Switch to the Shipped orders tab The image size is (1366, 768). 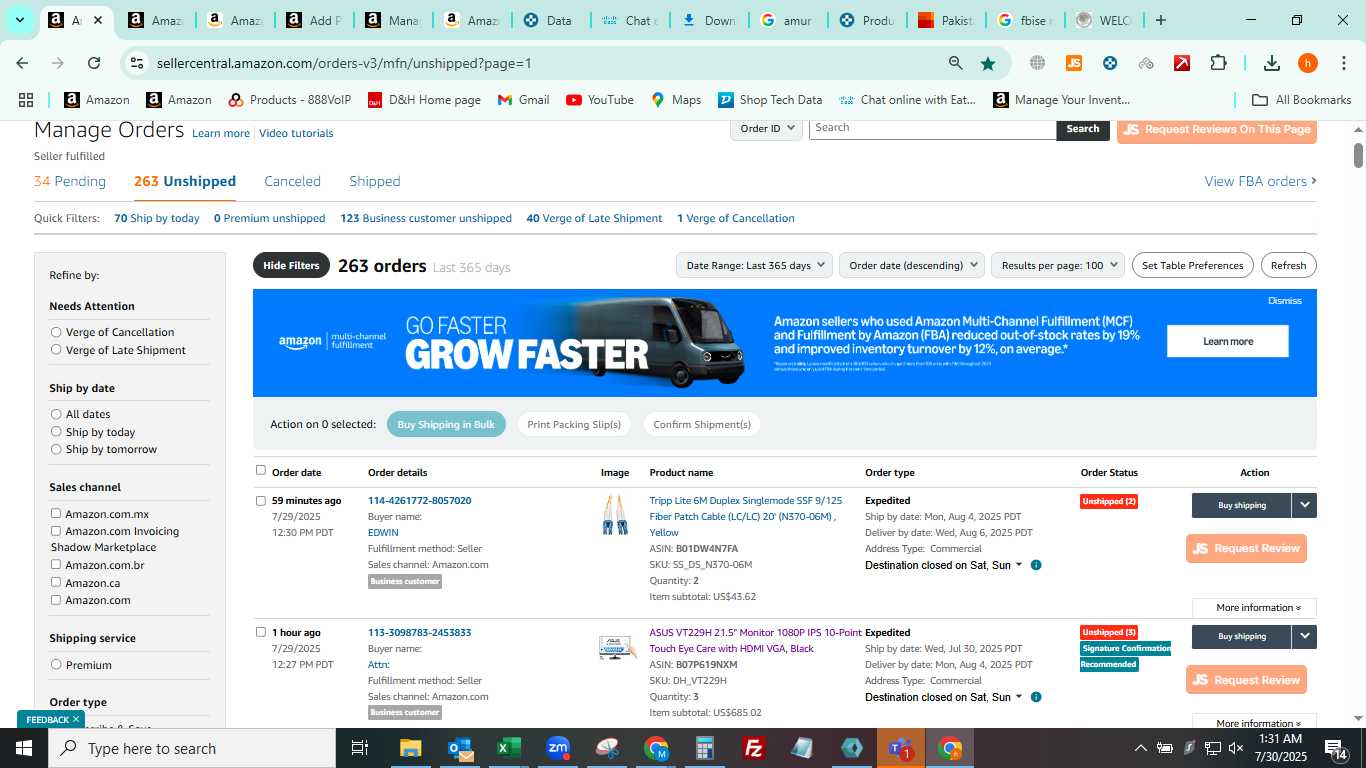(375, 181)
